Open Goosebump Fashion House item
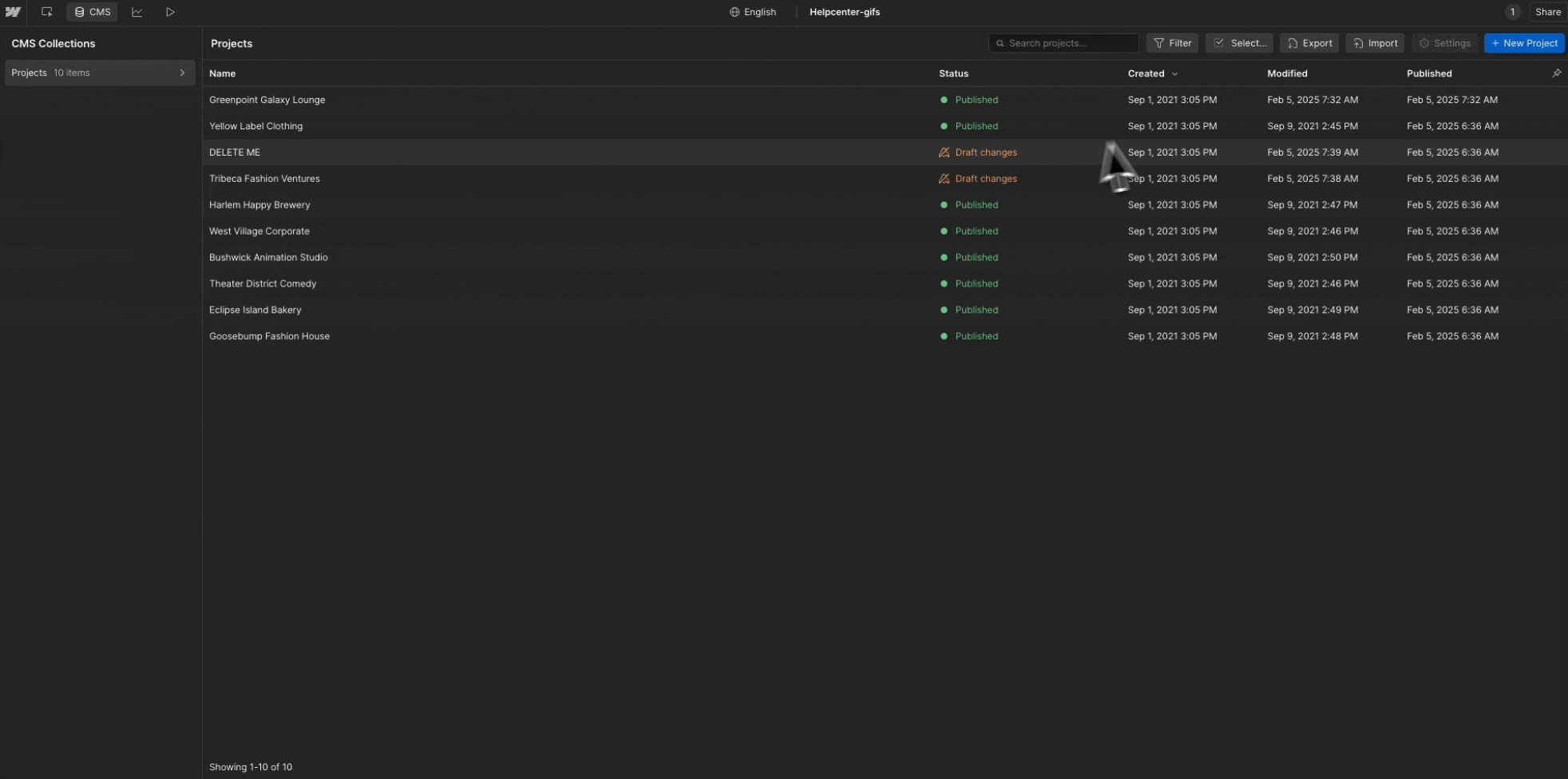 (269, 337)
